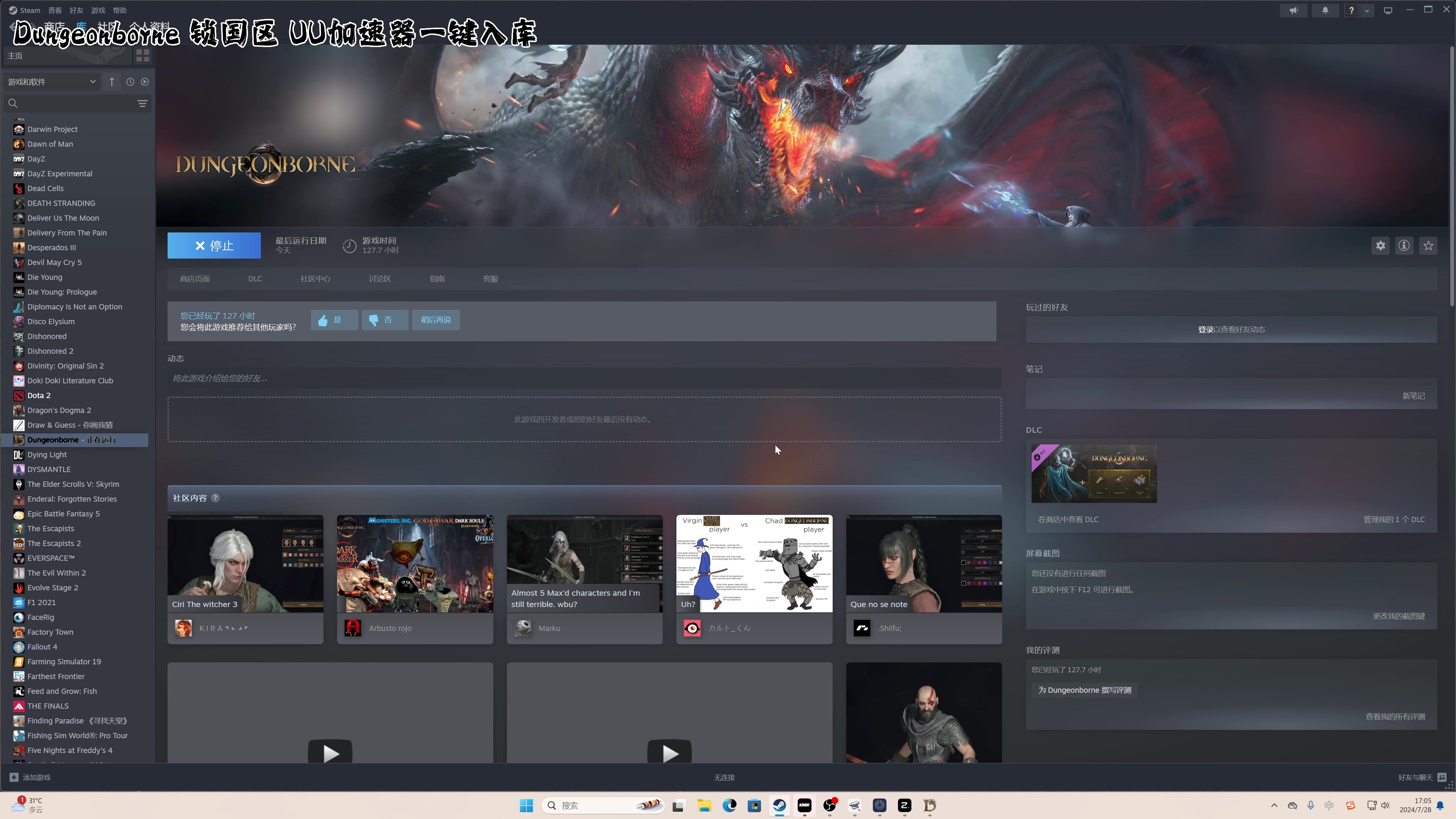Image resolution: width=1456 pixels, height=819 pixels.
Task: Open the 游戏和软件 filter dropdown
Action: point(52,82)
